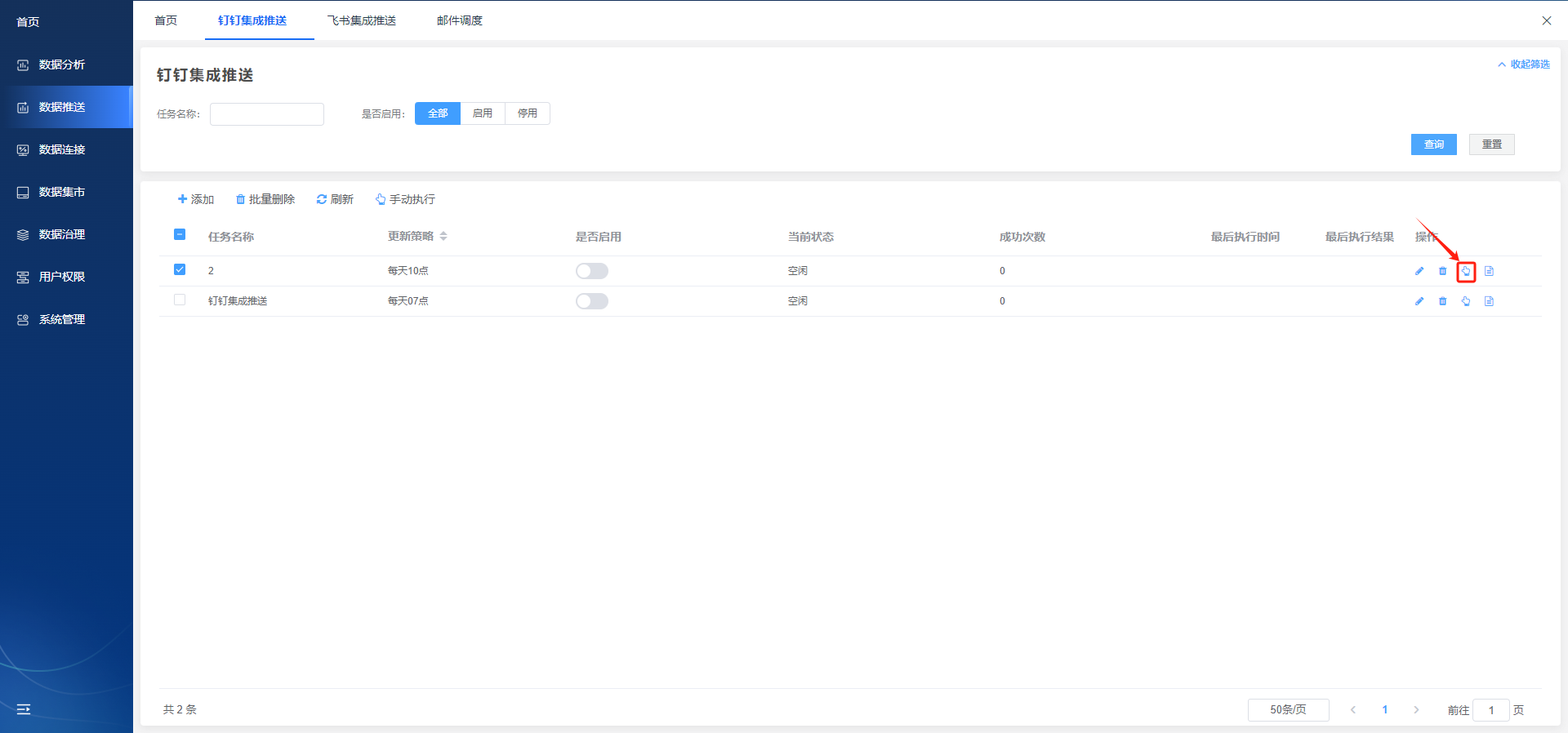Click the 最后执行结果 column header
The image size is (1568, 733).
click(1360, 237)
